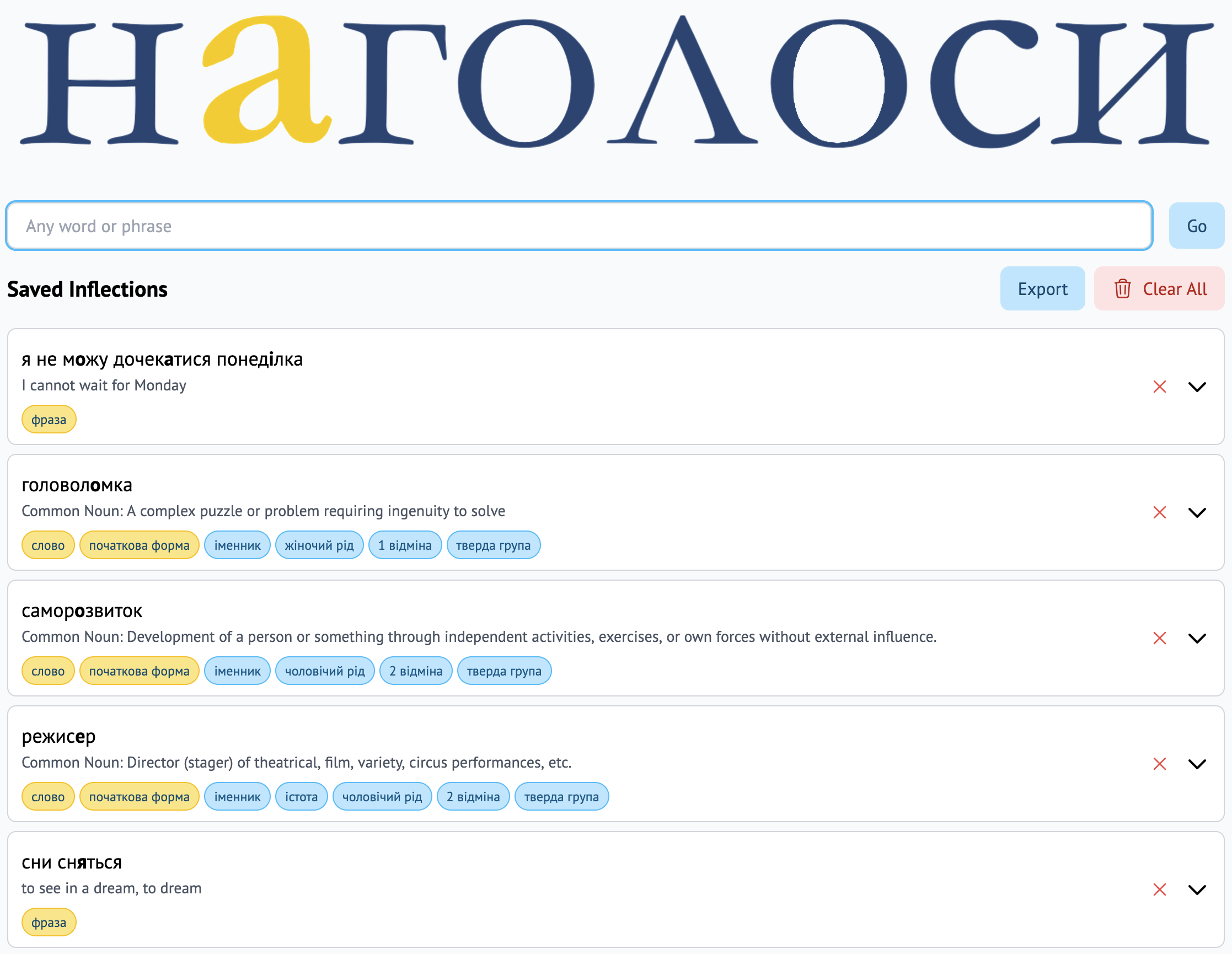Expand the 'я не можу дочекатися понеділка' card

pos(1197,387)
